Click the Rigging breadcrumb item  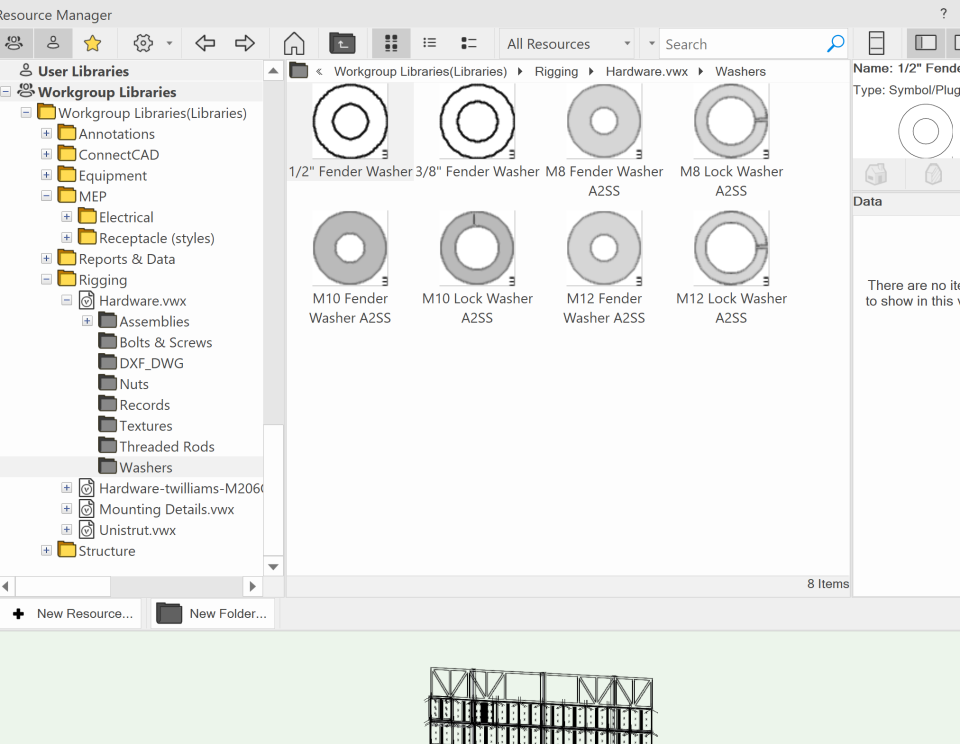pyautogui.click(x=557, y=71)
